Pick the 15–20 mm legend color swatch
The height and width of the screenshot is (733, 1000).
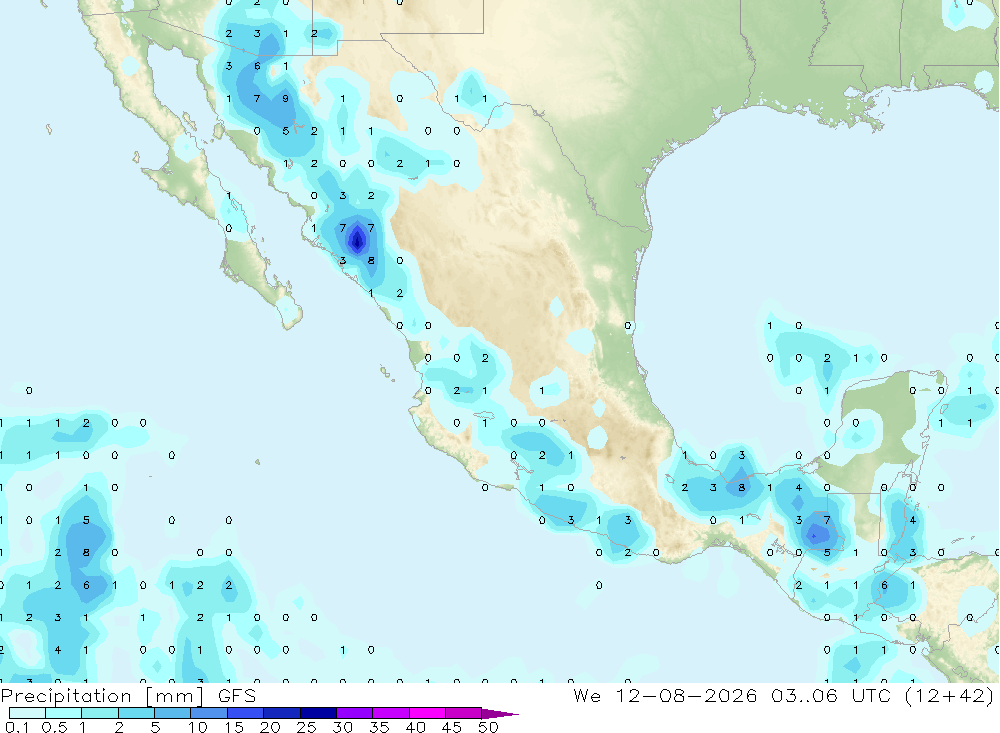(x=246, y=713)
